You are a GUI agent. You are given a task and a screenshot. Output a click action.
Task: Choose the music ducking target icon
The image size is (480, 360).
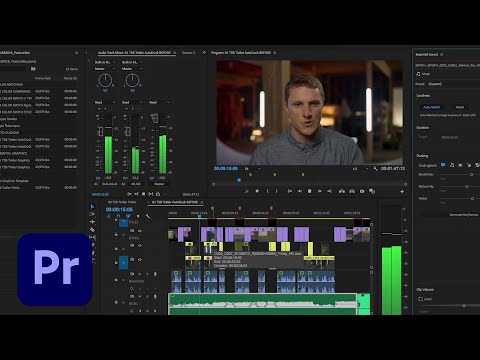[x=452, y=165]
